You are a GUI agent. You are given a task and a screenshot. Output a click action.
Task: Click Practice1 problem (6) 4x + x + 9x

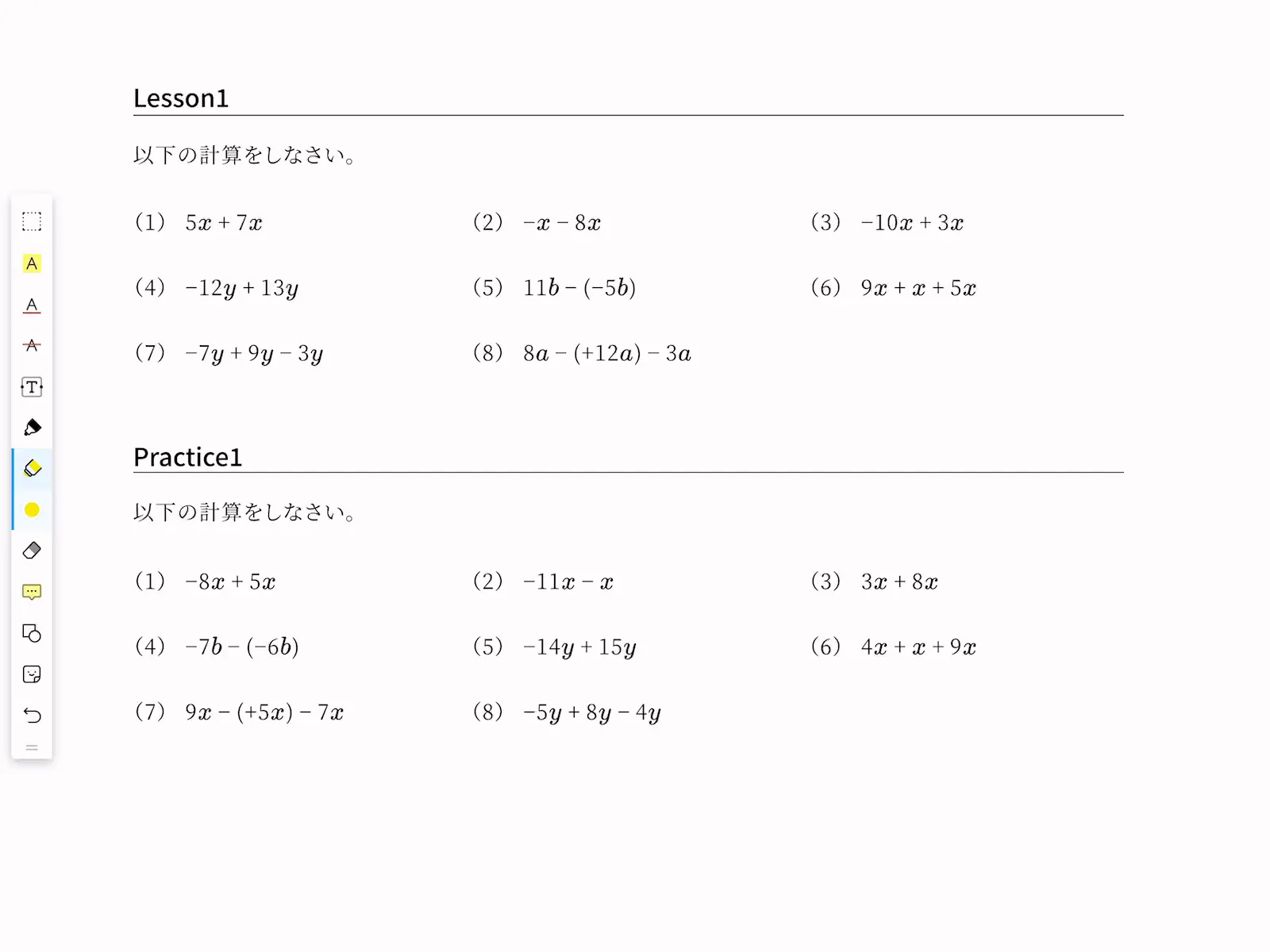point(894,647)
